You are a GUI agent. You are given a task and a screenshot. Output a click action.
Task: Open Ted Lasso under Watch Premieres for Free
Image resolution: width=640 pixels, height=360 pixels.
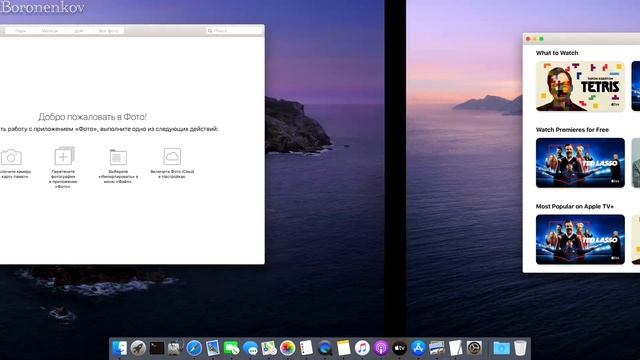coord(580,163)
